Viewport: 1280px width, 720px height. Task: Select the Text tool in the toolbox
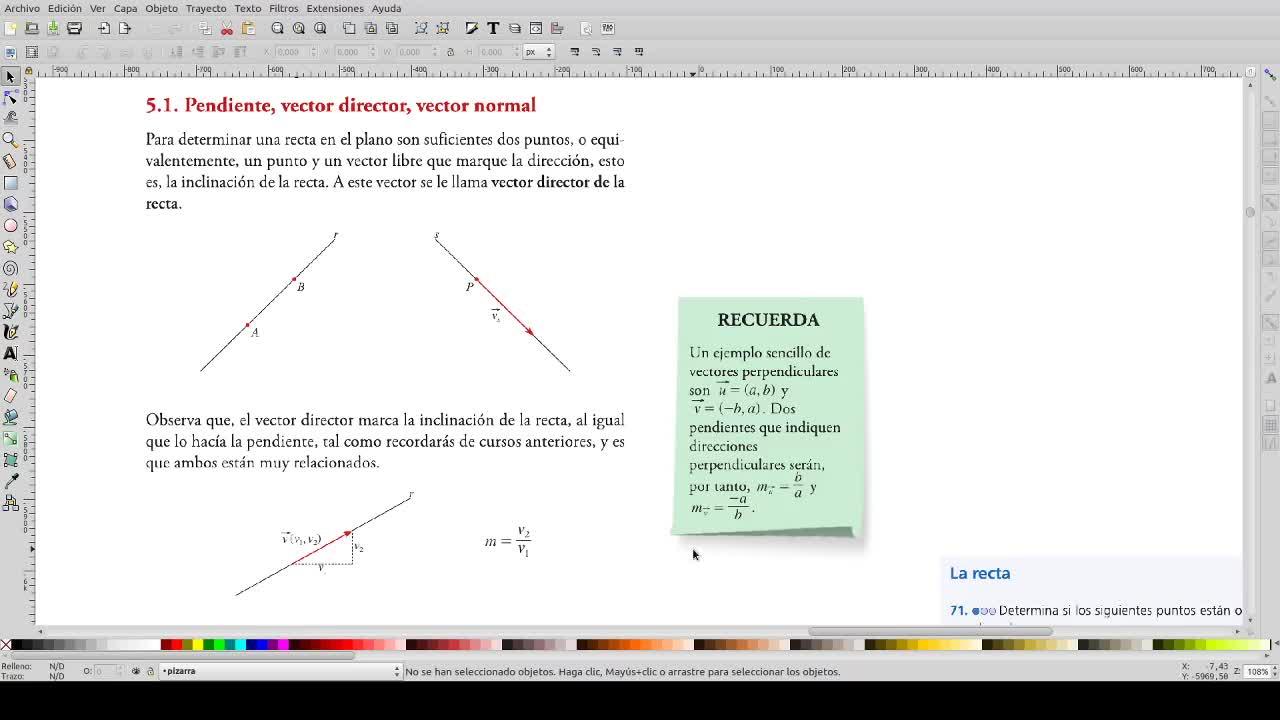coord(11,353)
